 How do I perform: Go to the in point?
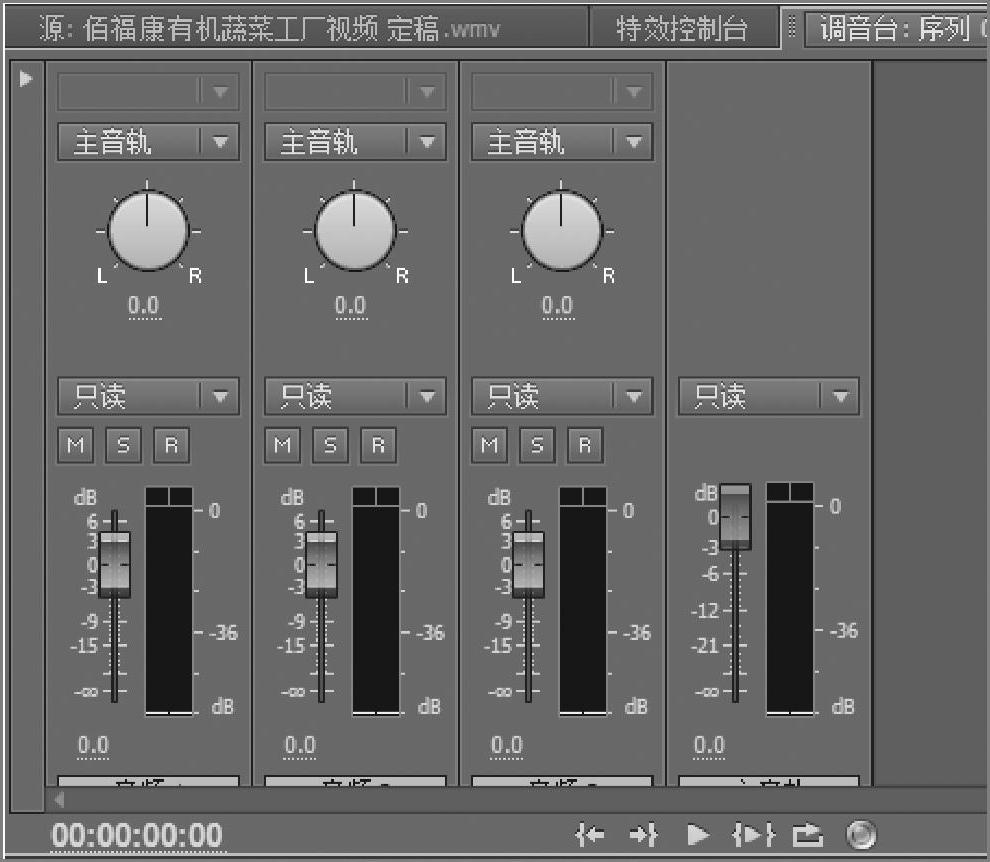tap(590, 835)
